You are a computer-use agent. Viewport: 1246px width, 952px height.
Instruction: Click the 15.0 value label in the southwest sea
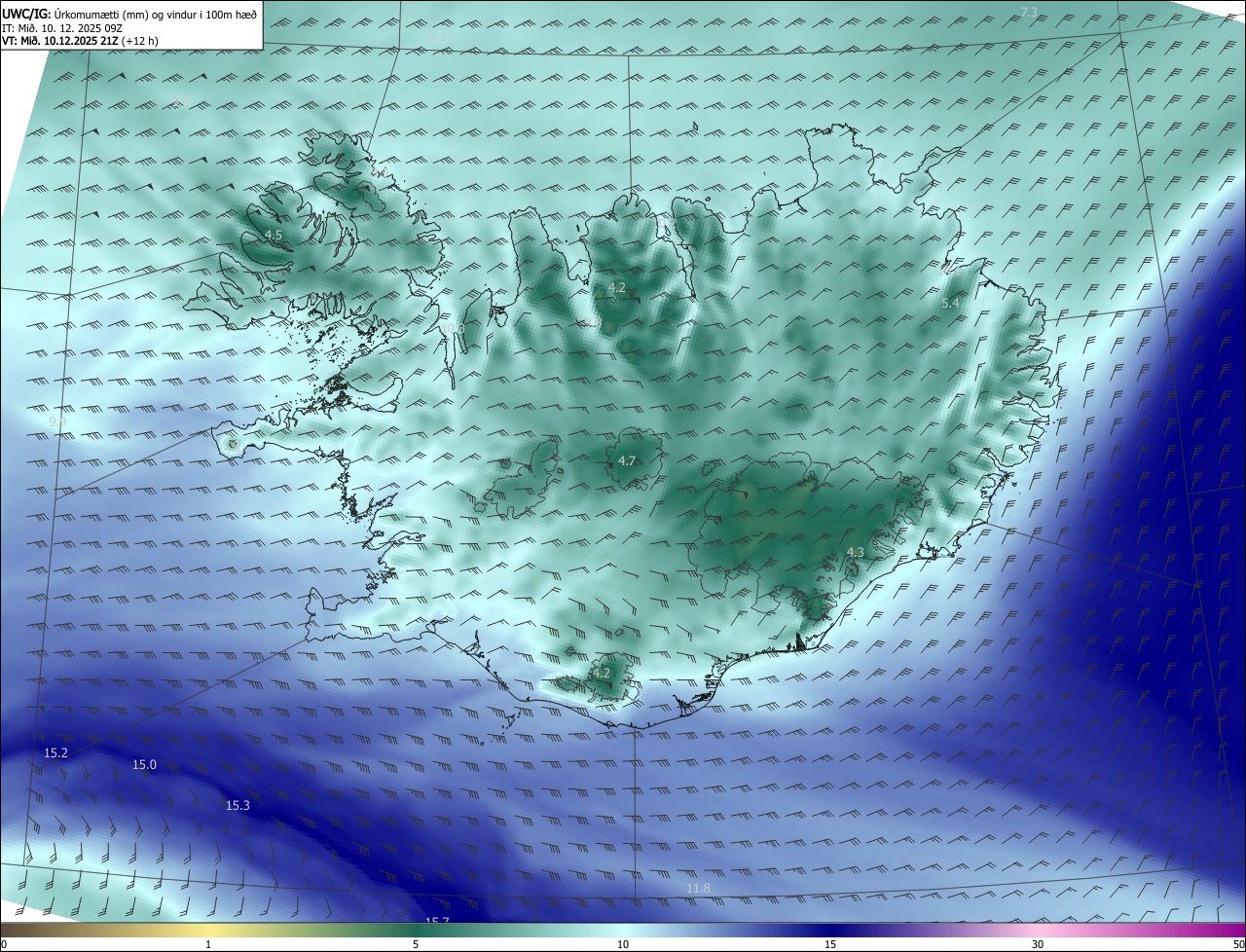point(144,765)
